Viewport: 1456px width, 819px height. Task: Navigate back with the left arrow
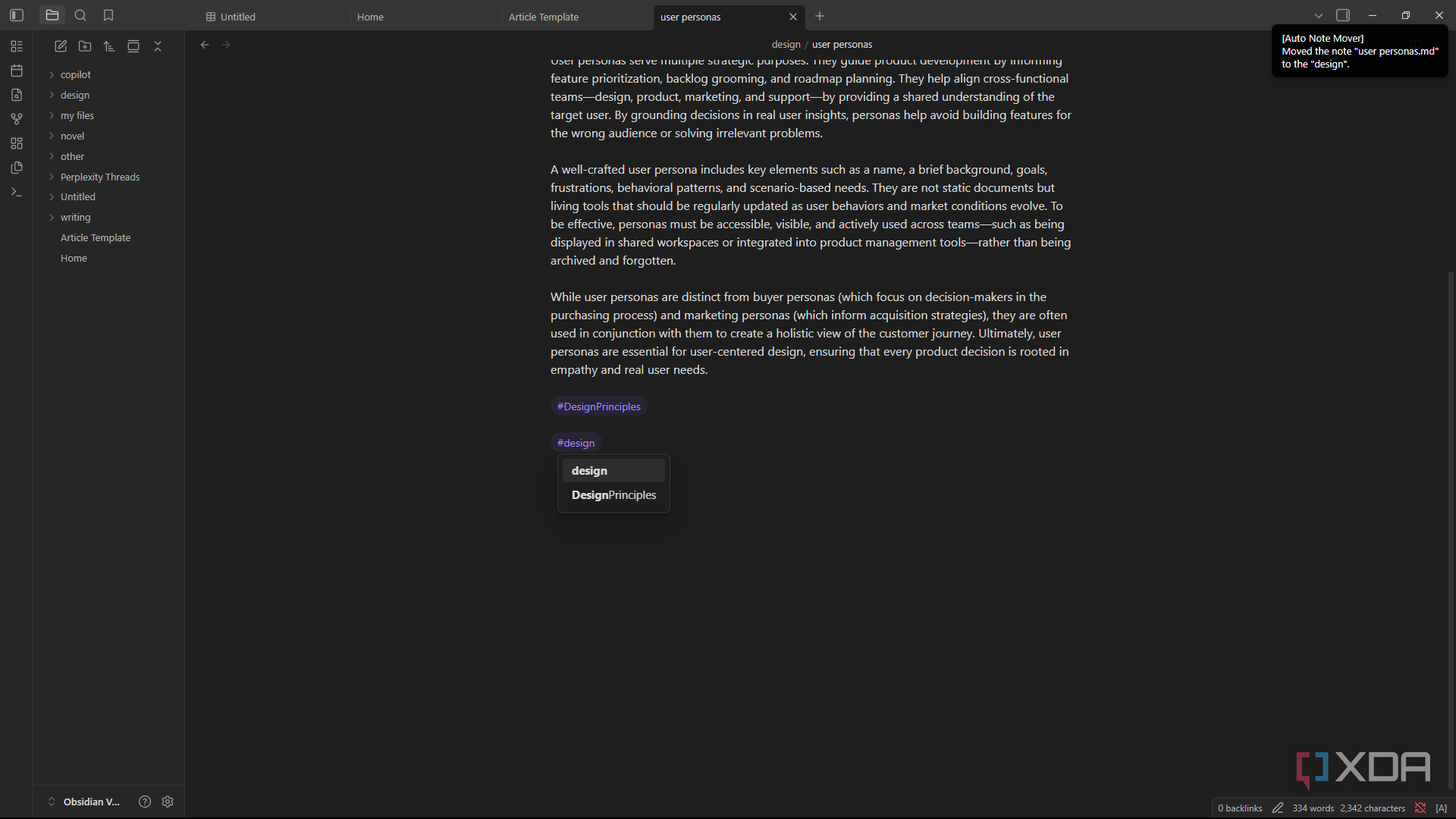205,45
